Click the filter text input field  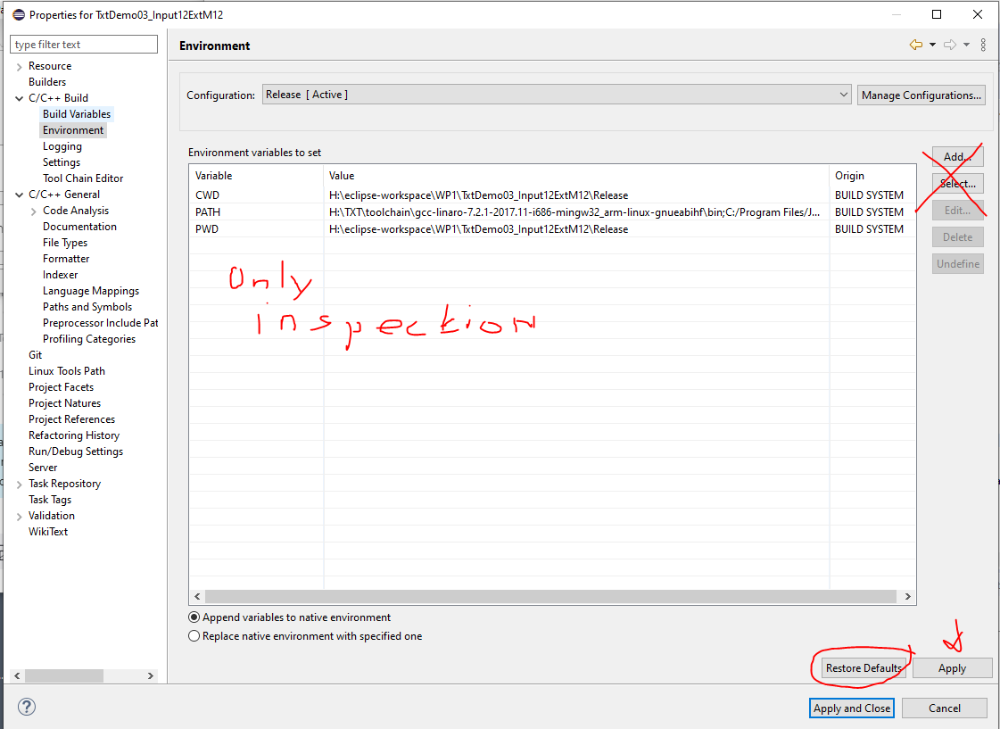coord(84,44)
